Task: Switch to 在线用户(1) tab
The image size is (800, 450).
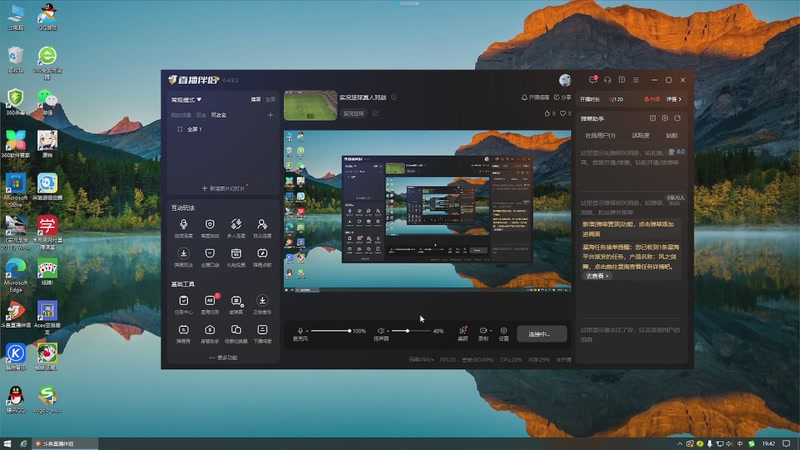Action: [600, 136]
